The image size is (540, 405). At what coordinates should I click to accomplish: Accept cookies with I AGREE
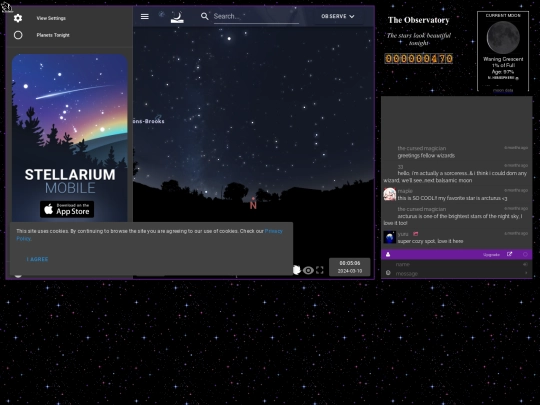[37, 259]
